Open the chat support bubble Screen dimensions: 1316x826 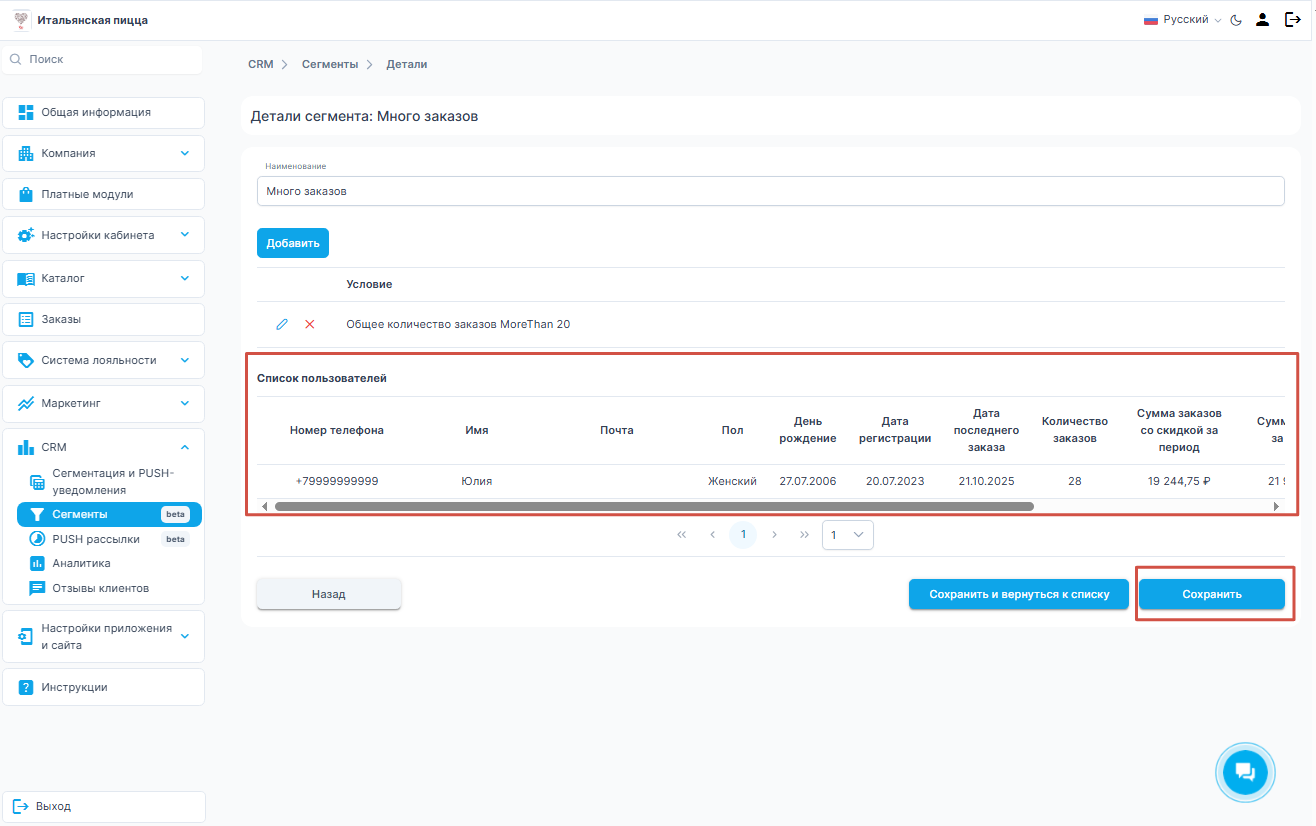(x=1245, y=771)
